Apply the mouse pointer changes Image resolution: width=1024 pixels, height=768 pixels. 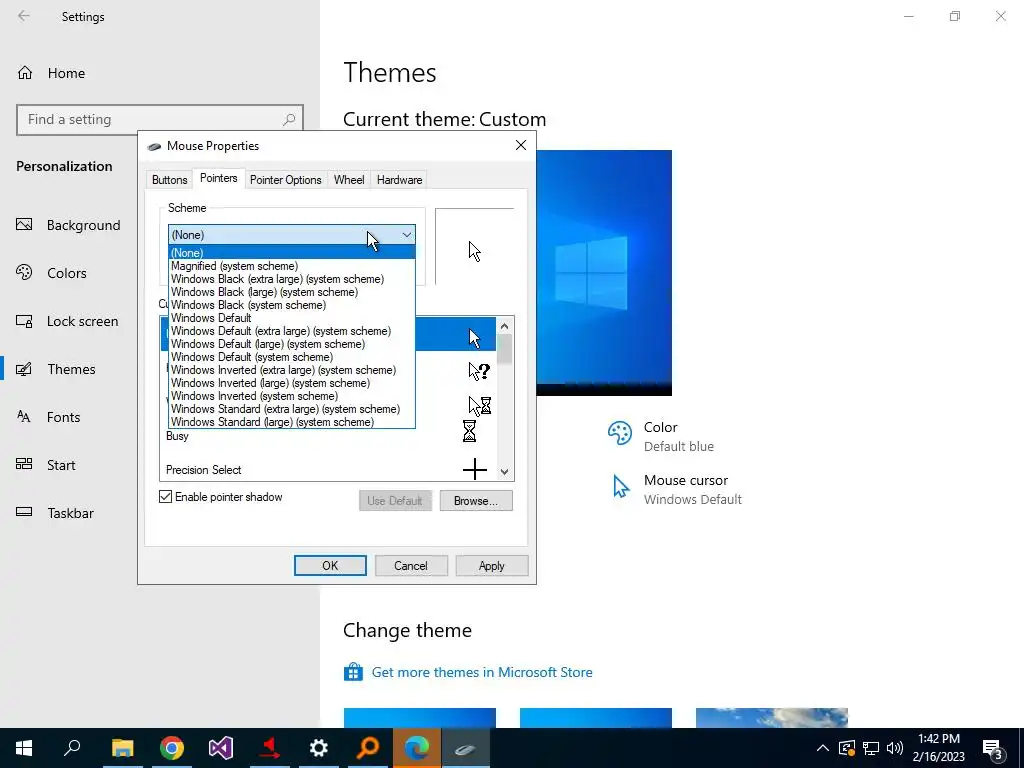[x=492, y=566]
